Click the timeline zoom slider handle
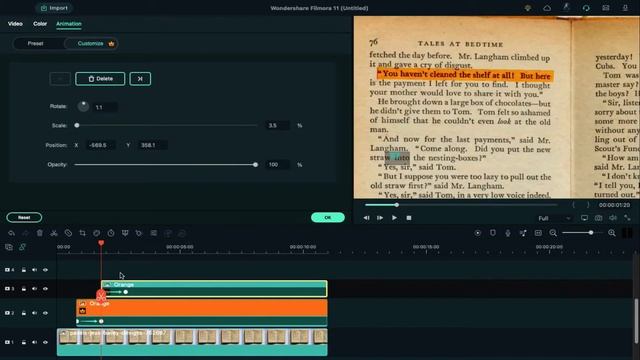This screenshot has width=640, height=360. [591, 233]
